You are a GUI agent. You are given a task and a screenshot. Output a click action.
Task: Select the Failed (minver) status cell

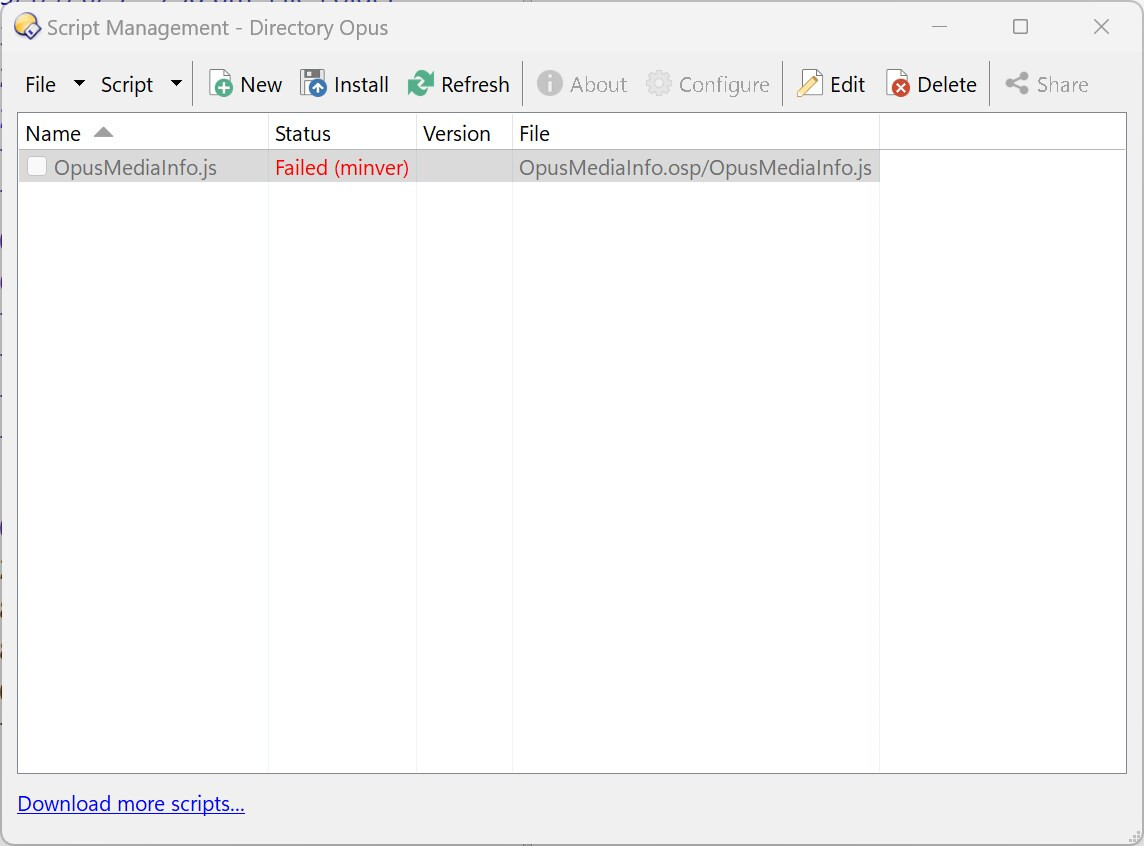[342, 168]
